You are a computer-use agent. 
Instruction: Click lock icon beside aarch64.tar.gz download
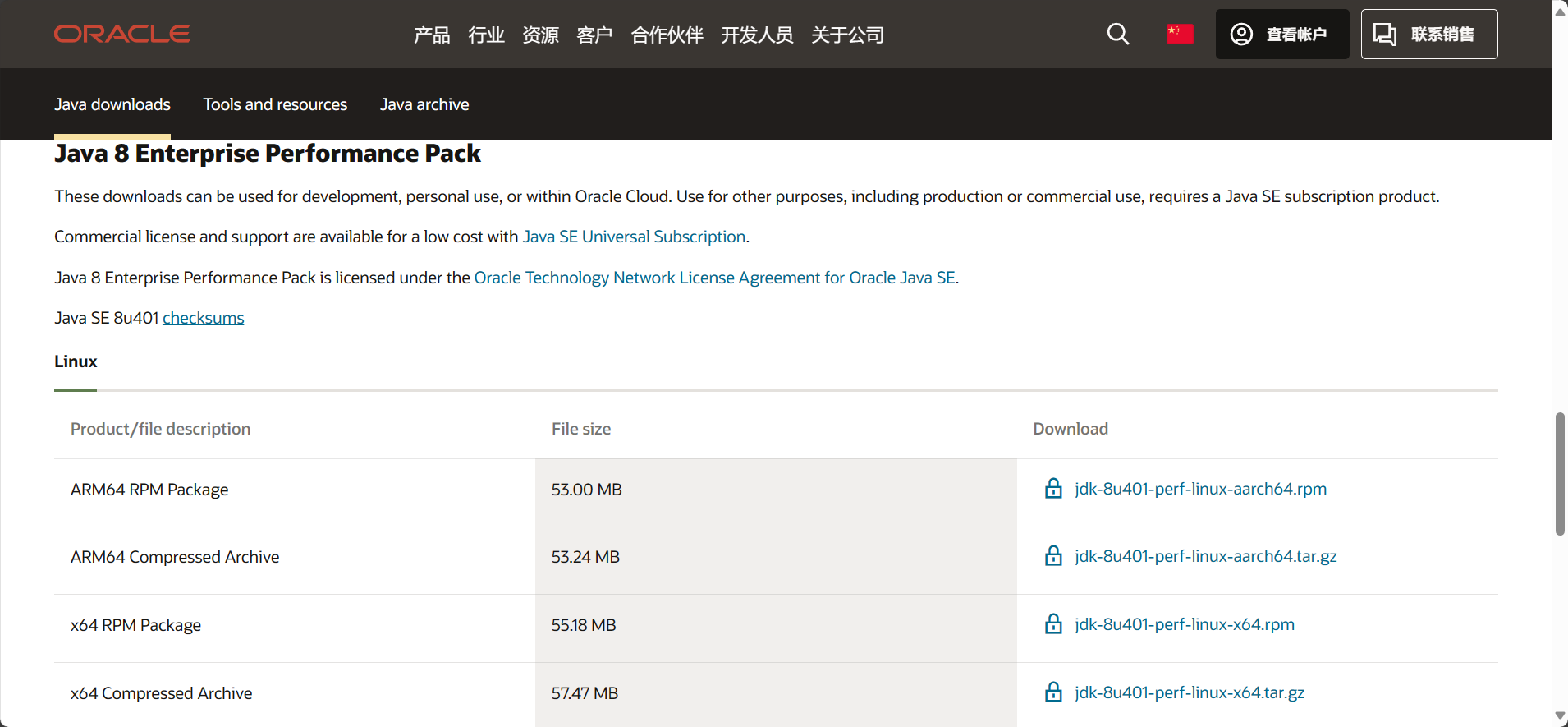pos(1053,556)
